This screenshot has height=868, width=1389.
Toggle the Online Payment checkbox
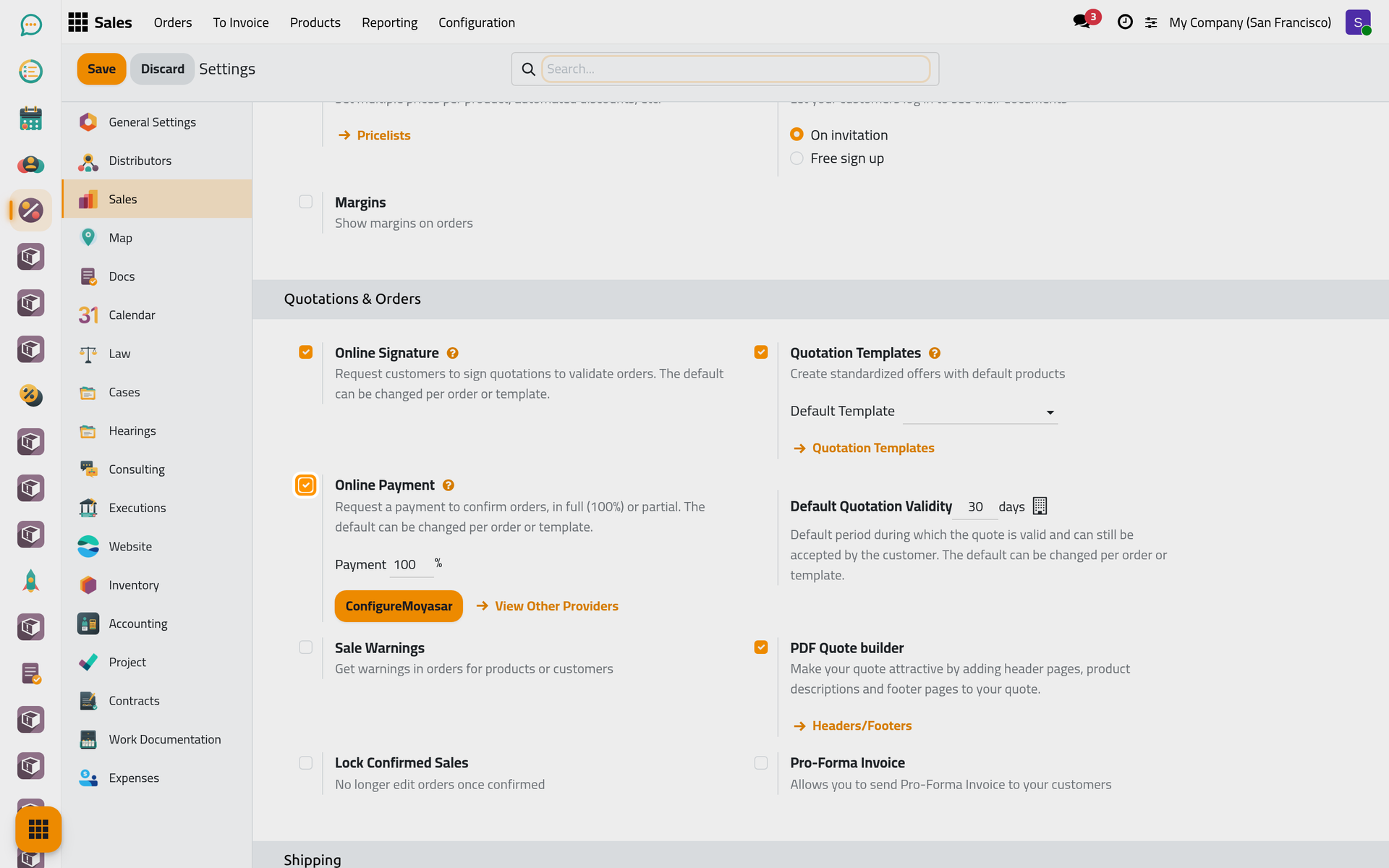(306, 485)
